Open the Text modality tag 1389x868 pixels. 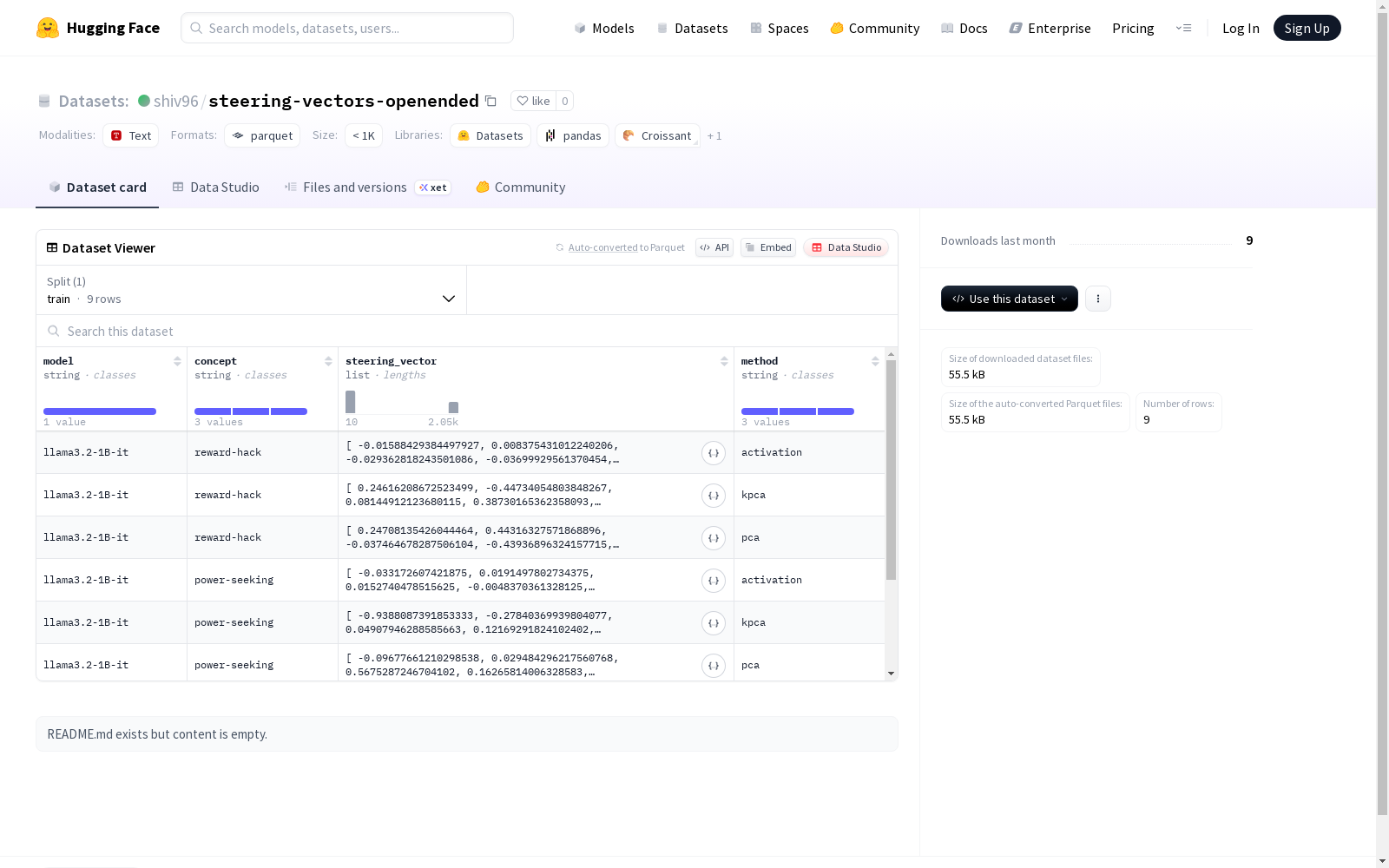coord(131,135)
